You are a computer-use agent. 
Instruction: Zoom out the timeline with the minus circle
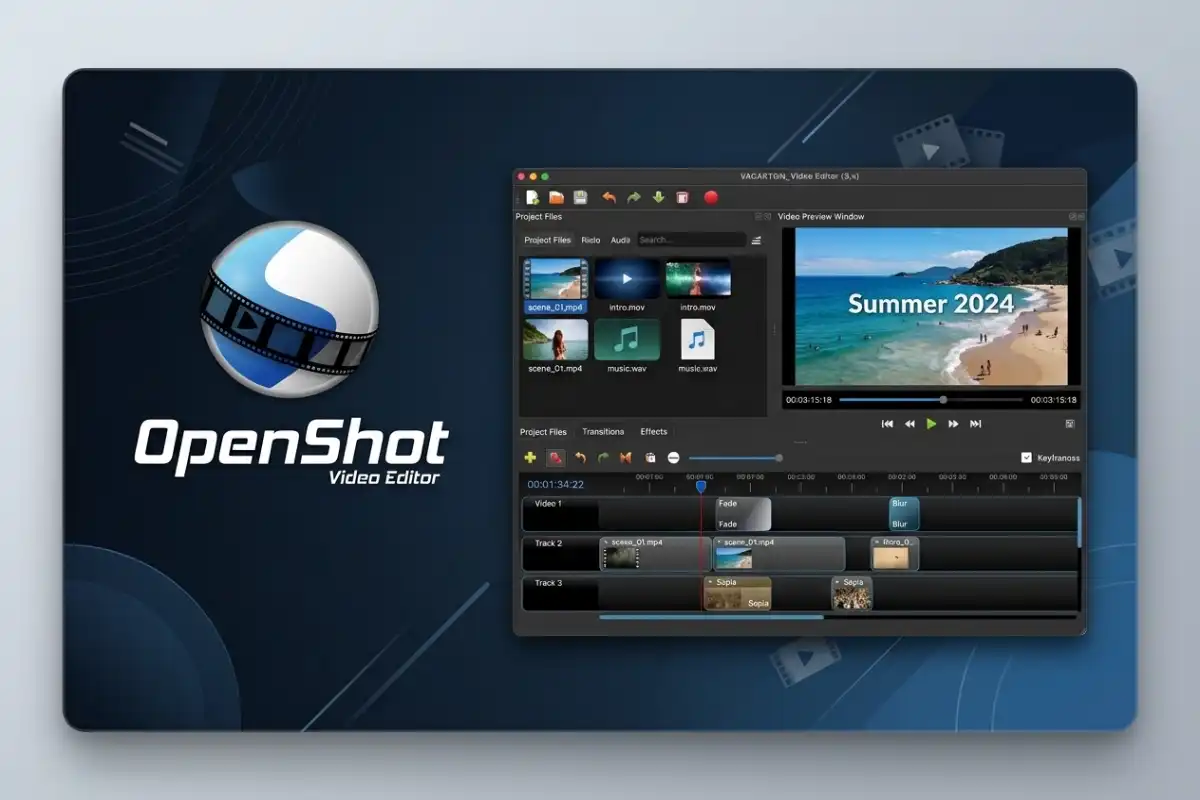pyautogui.click(x=674, y=457)
